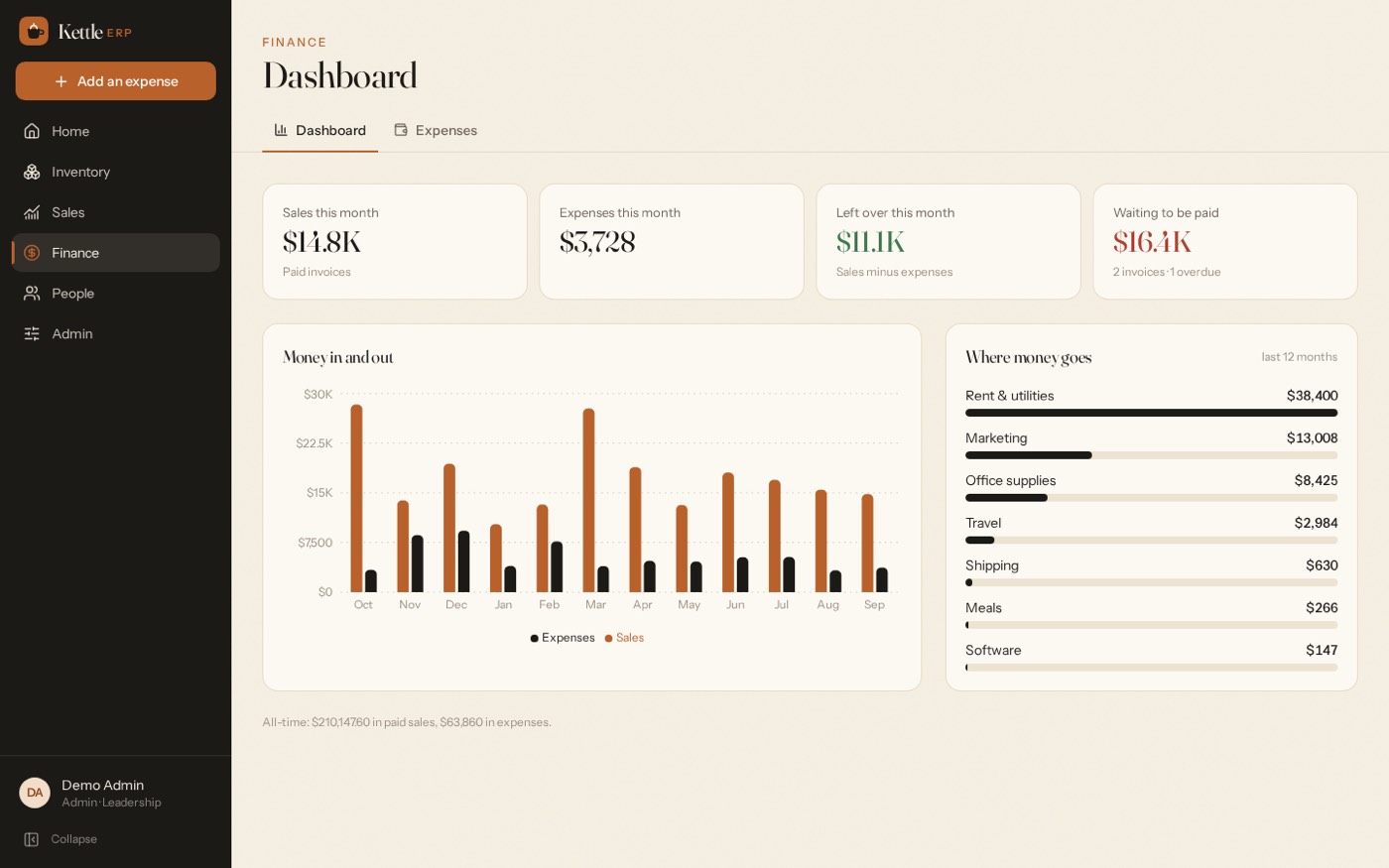Click the Meals category label
This screenshot has width=1389, height=868.
click(x=983, y=608)
